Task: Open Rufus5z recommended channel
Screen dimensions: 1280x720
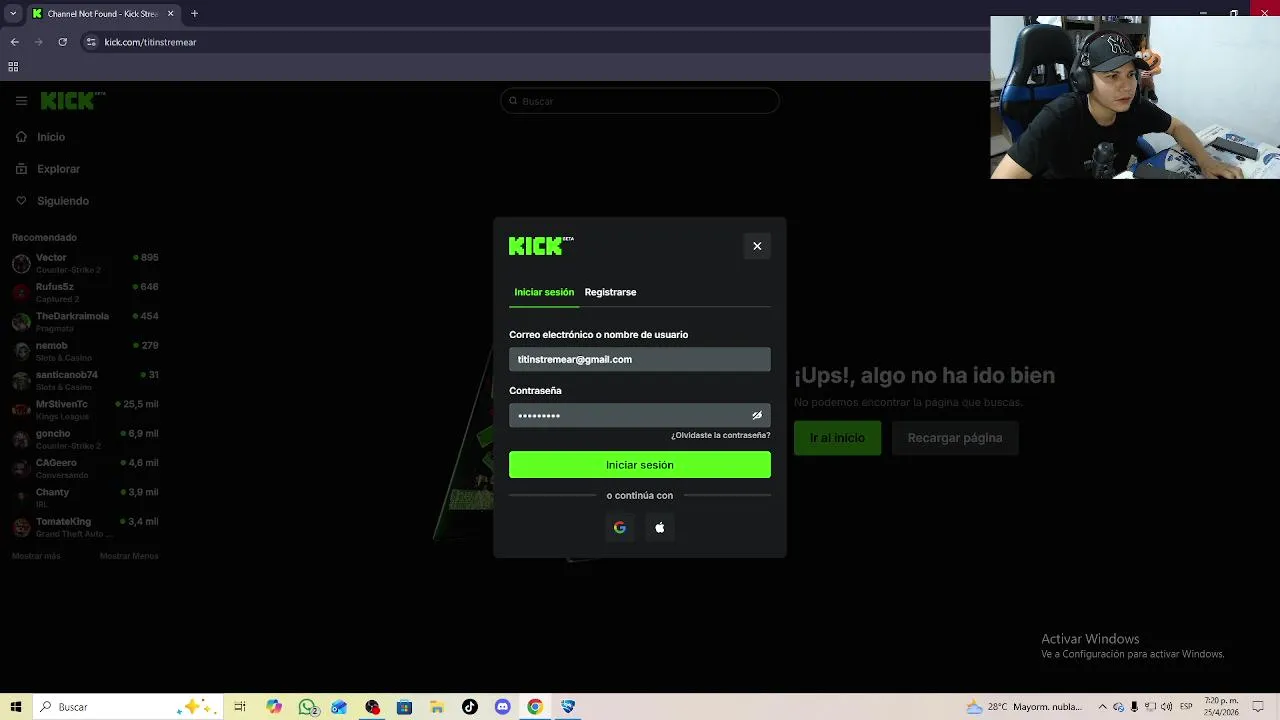Action: [x=85, y=292]
